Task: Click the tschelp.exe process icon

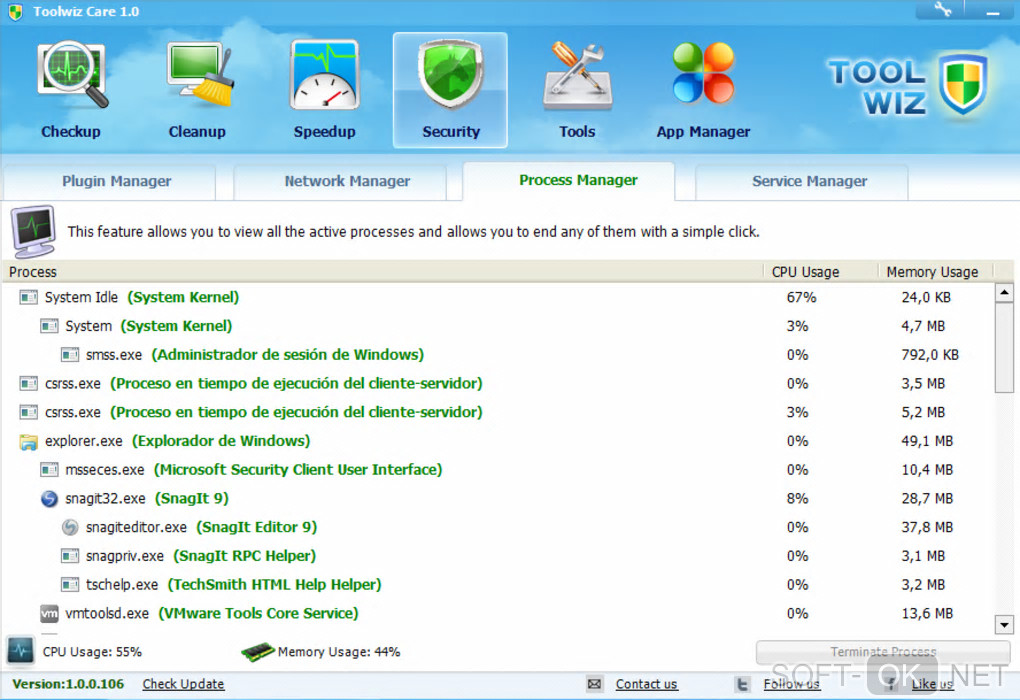Action: coord(70,584)
